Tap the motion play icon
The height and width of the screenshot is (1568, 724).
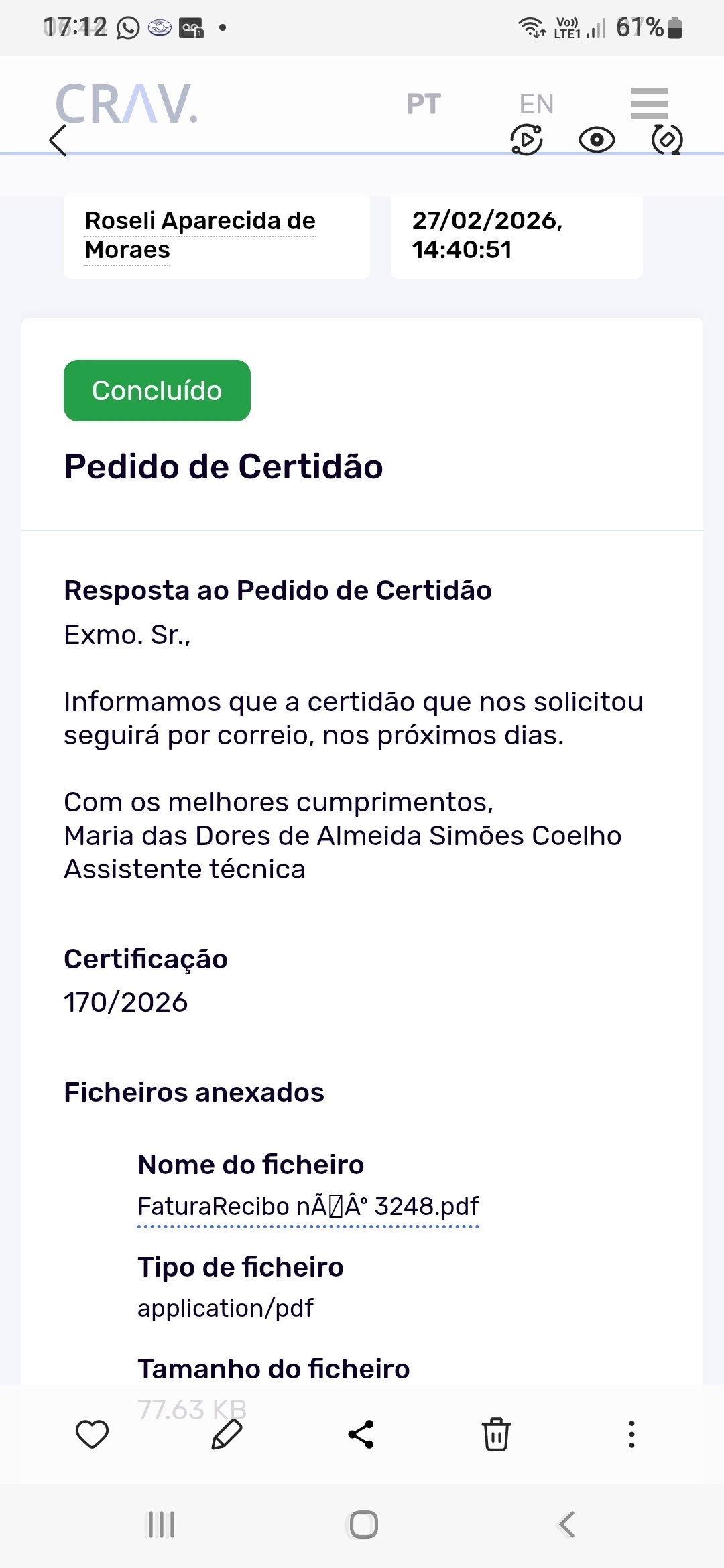(x=527, y=140)
